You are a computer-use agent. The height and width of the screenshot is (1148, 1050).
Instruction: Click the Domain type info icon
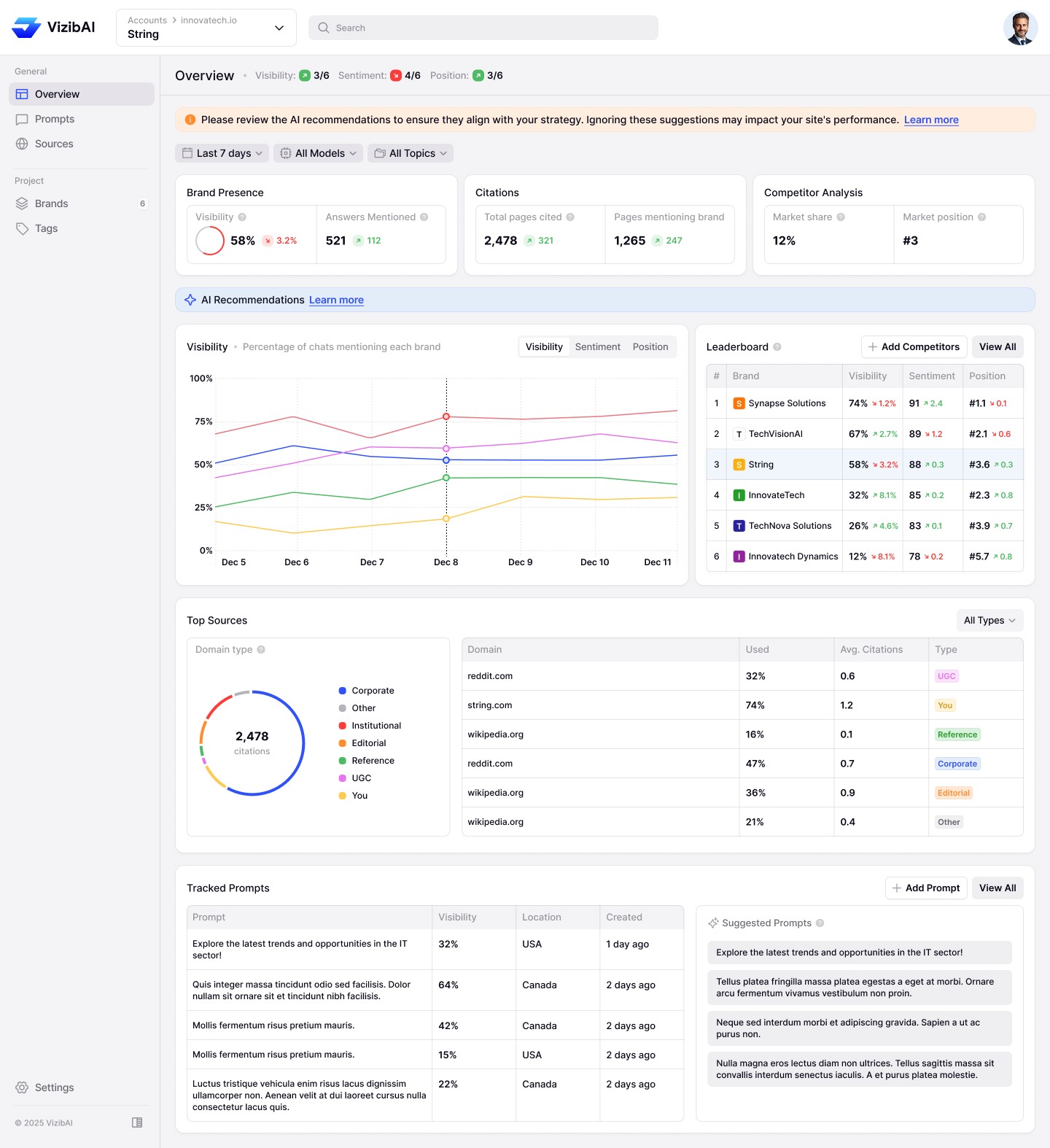261,650
